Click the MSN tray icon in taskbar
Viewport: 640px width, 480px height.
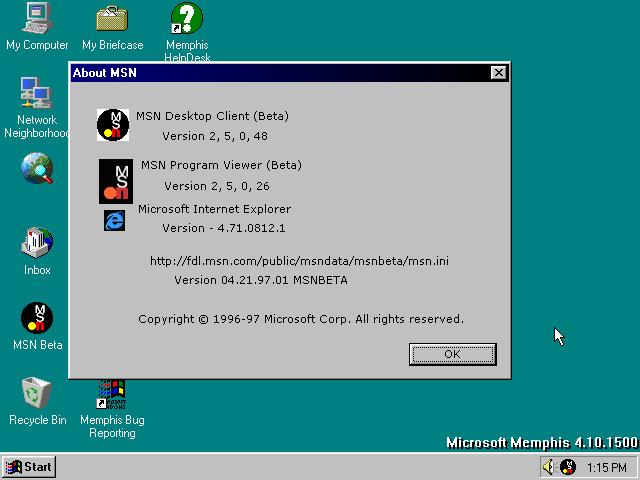click(568, 467)
